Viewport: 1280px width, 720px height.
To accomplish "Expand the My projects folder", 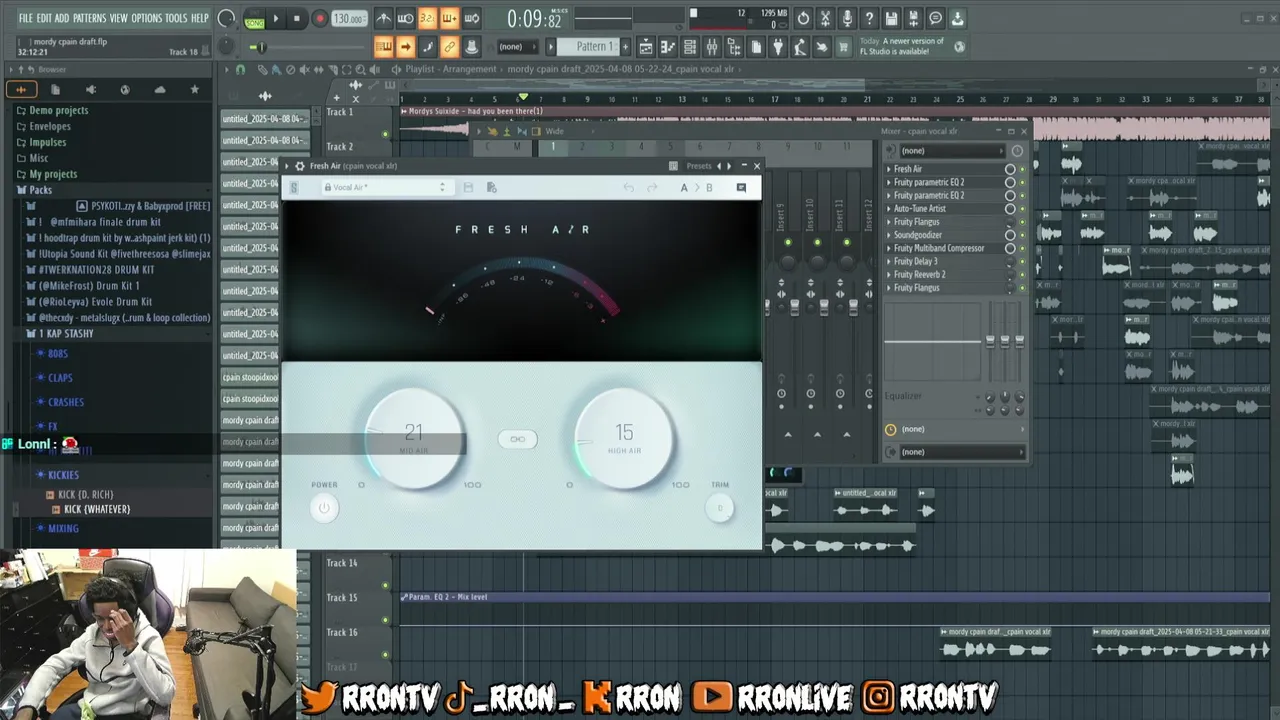I will pyautogui.click(x=53, y=174).
